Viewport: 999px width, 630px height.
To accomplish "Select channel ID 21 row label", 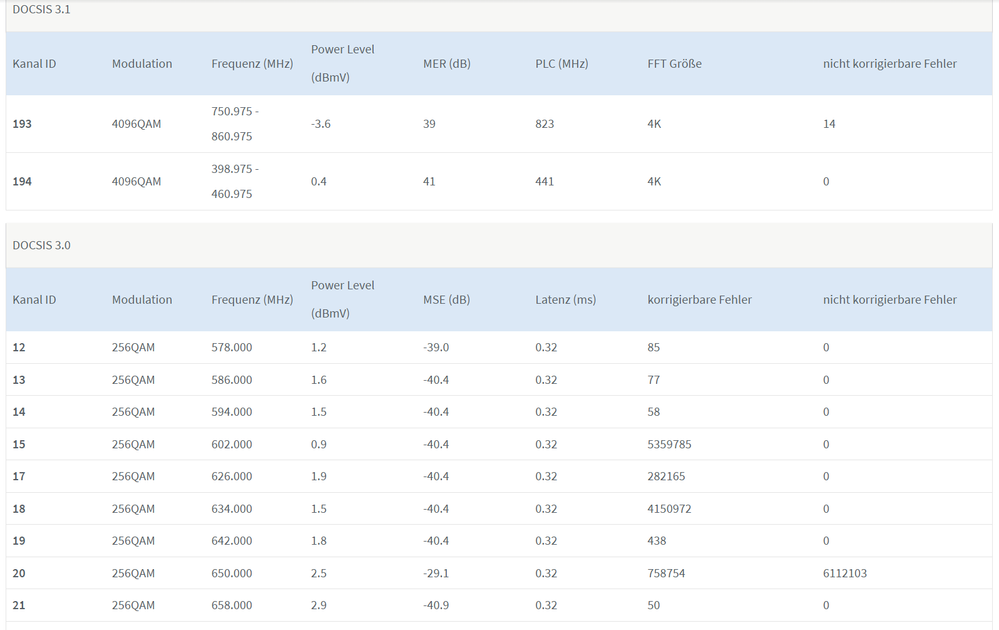I will (x=19, y=605).
